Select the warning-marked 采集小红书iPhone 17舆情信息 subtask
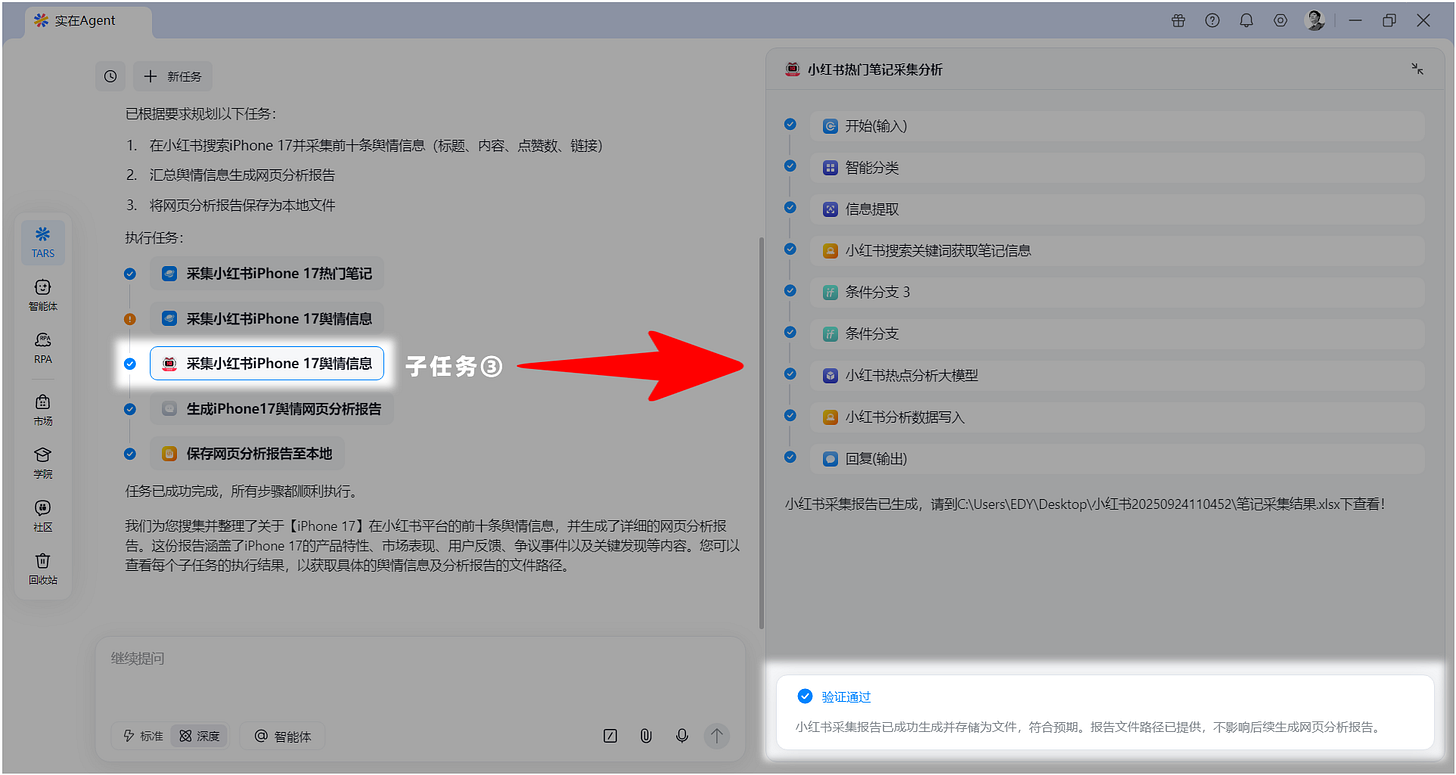The image size is (1456, 775). coord(267,319)
